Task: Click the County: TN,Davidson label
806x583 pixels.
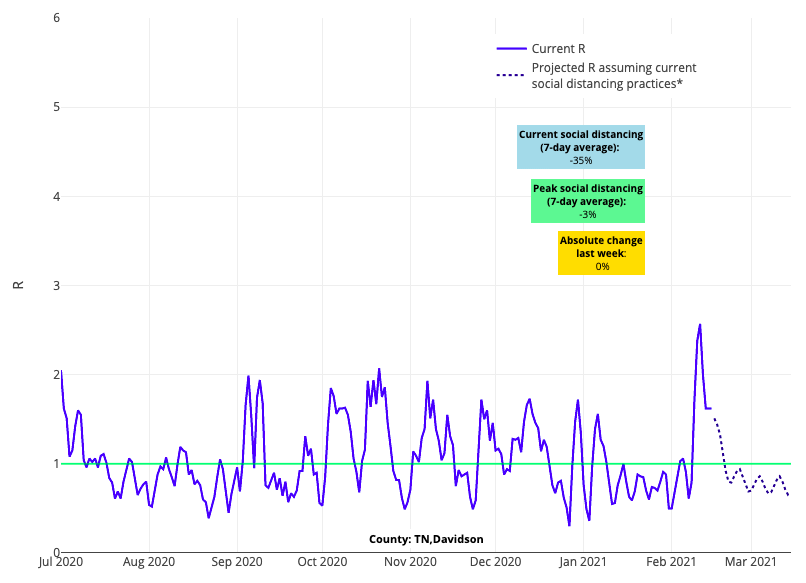Action: click(x=426, y=539)
